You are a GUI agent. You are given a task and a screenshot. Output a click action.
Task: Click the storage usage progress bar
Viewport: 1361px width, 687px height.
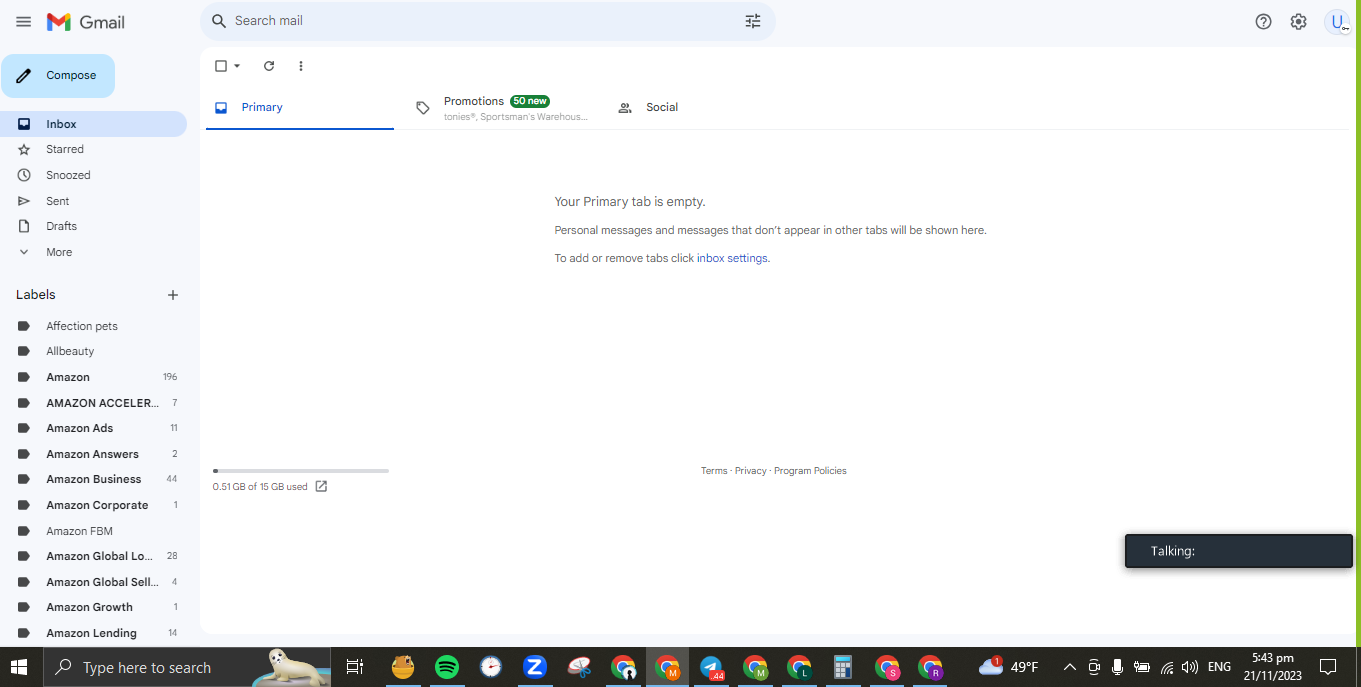301,471
